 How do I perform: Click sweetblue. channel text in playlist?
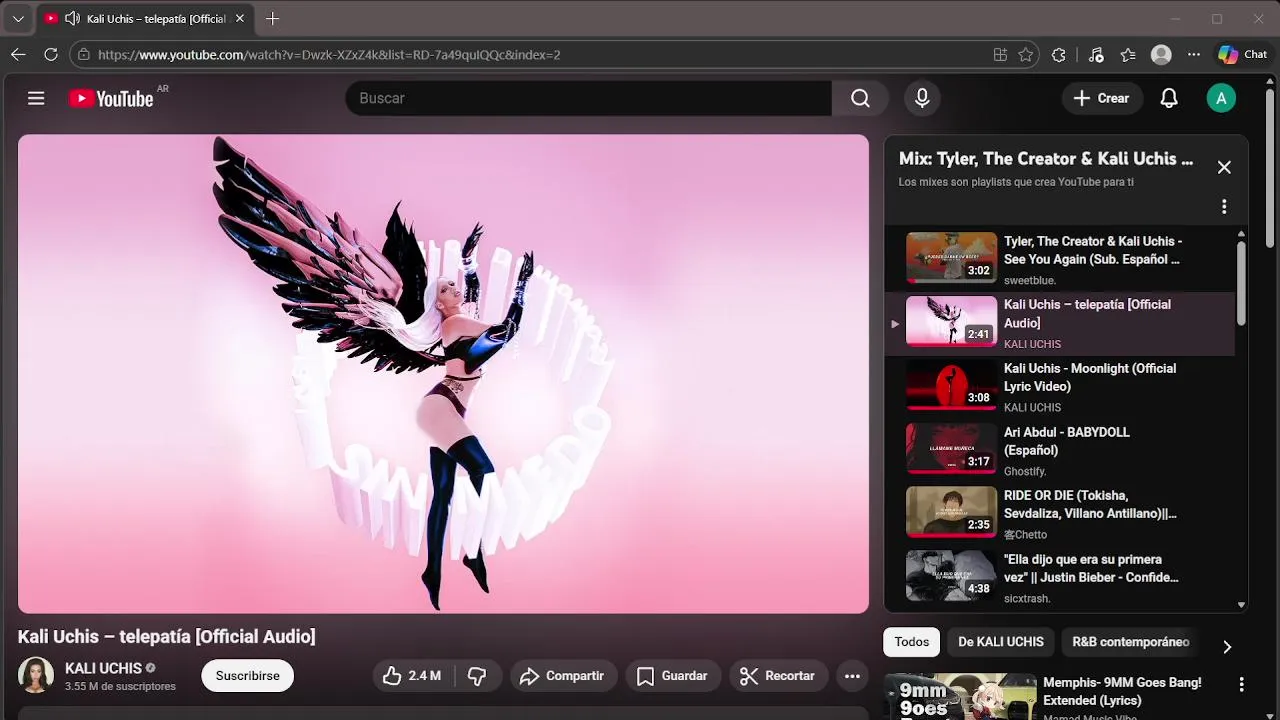click(x=1029, y=280)
